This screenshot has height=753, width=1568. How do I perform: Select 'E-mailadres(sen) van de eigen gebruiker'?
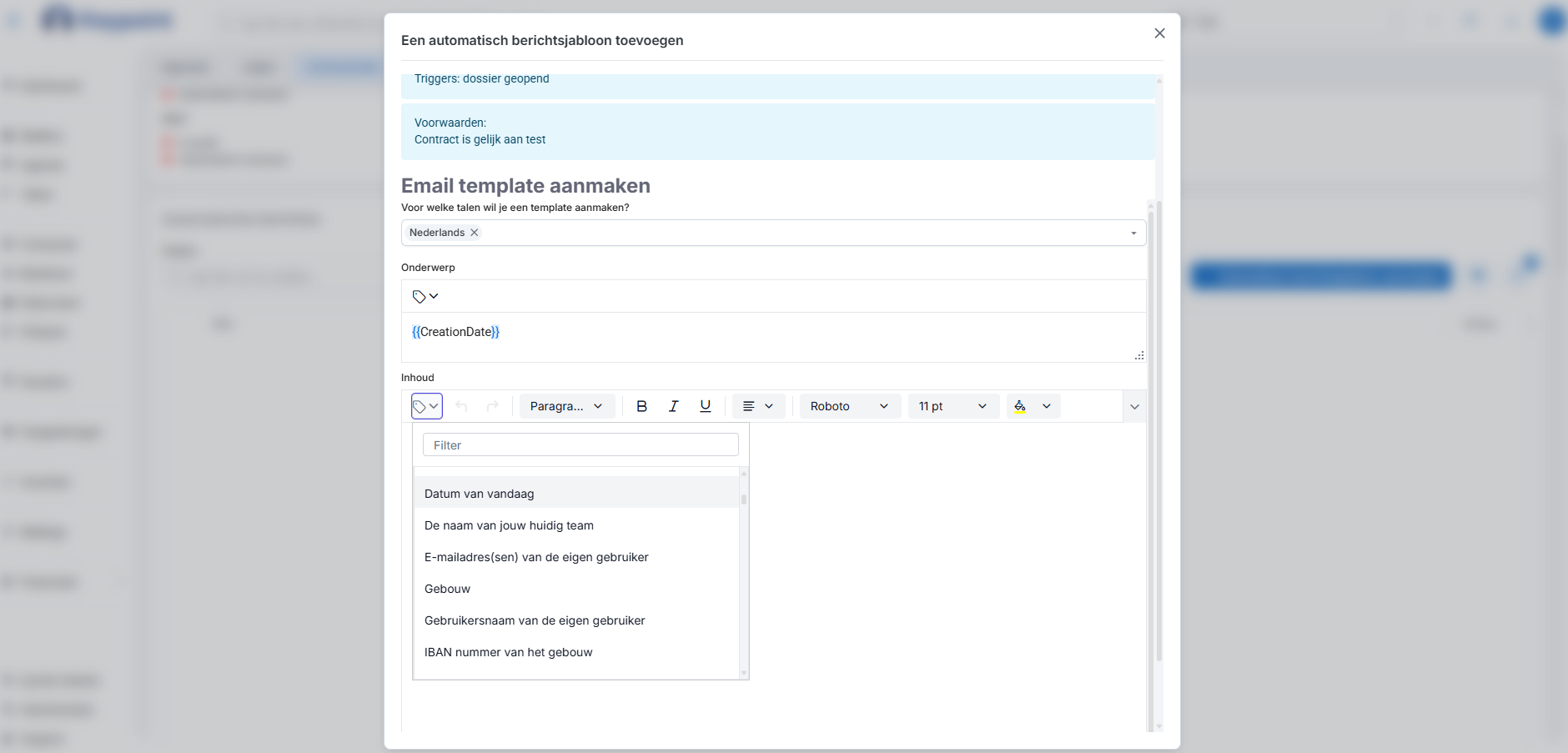tap(576, 557)
